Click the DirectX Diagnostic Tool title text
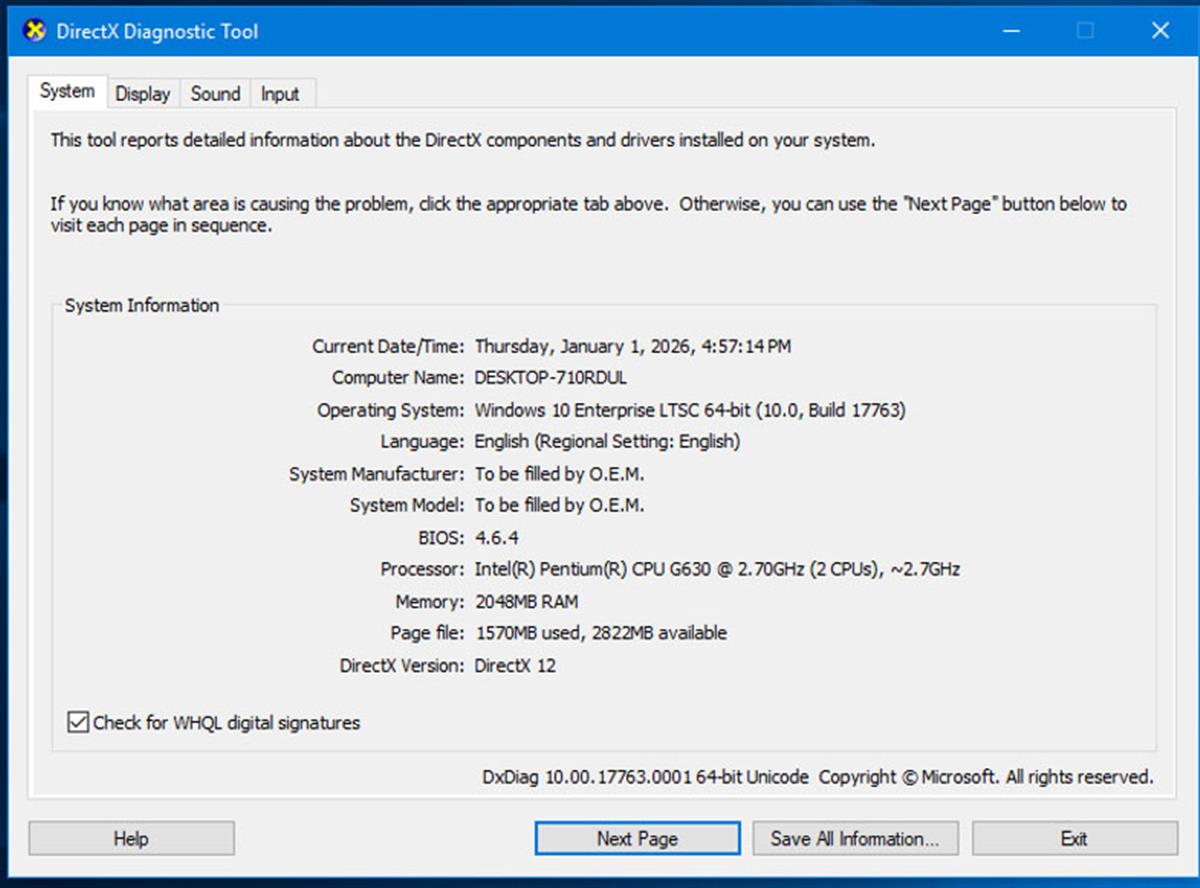 point(157,31)
